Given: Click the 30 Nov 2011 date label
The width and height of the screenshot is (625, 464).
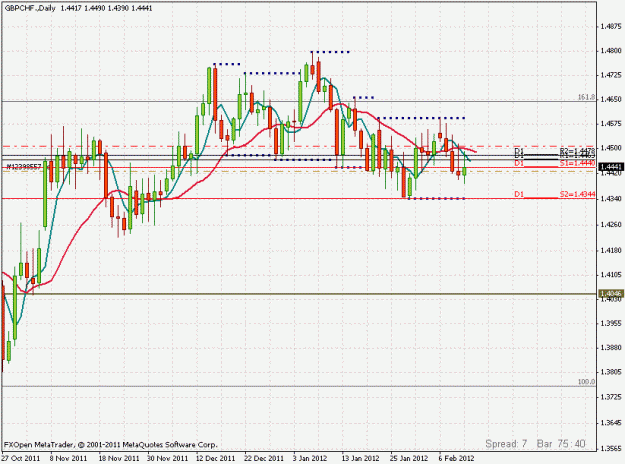Looking at the screenshot, I should click(167, 458).
